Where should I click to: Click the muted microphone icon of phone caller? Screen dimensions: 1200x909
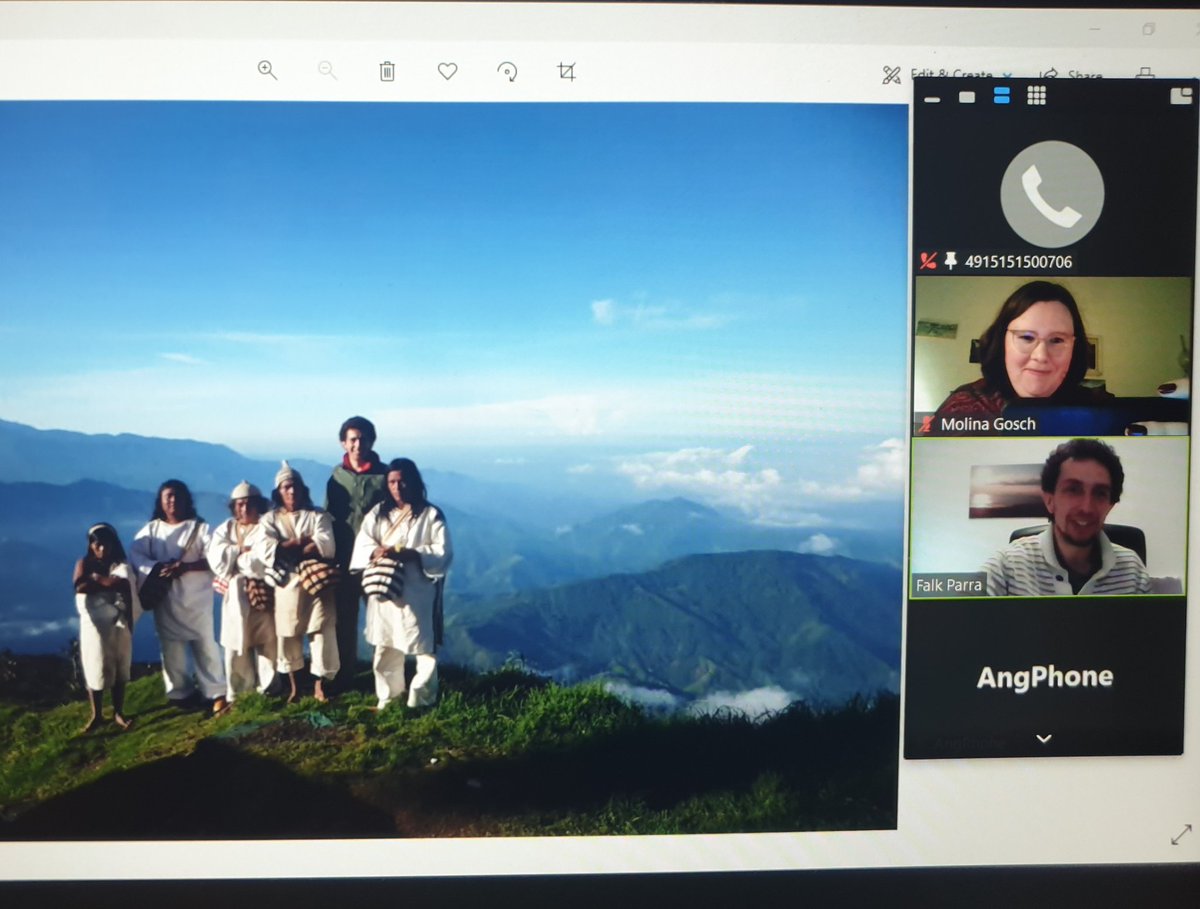pos(928,261)
